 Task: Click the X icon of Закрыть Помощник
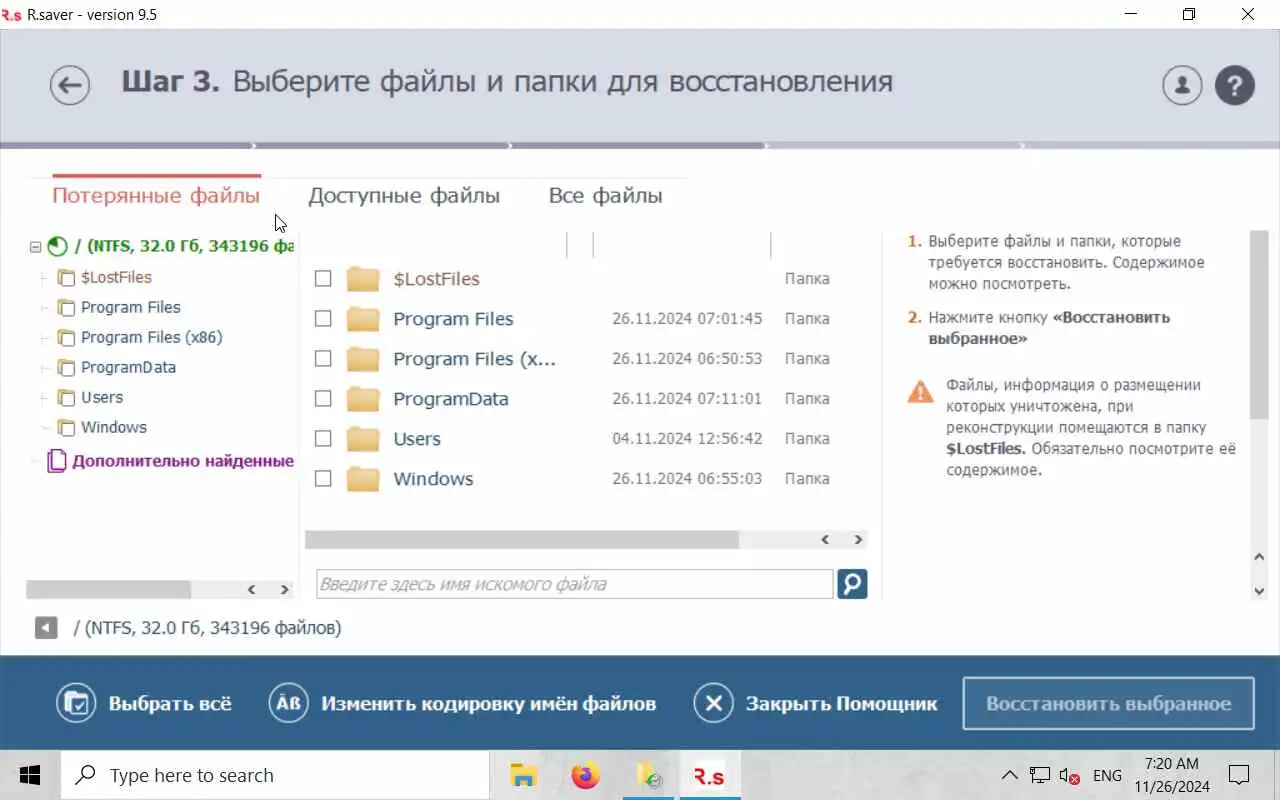pos(714,704)
